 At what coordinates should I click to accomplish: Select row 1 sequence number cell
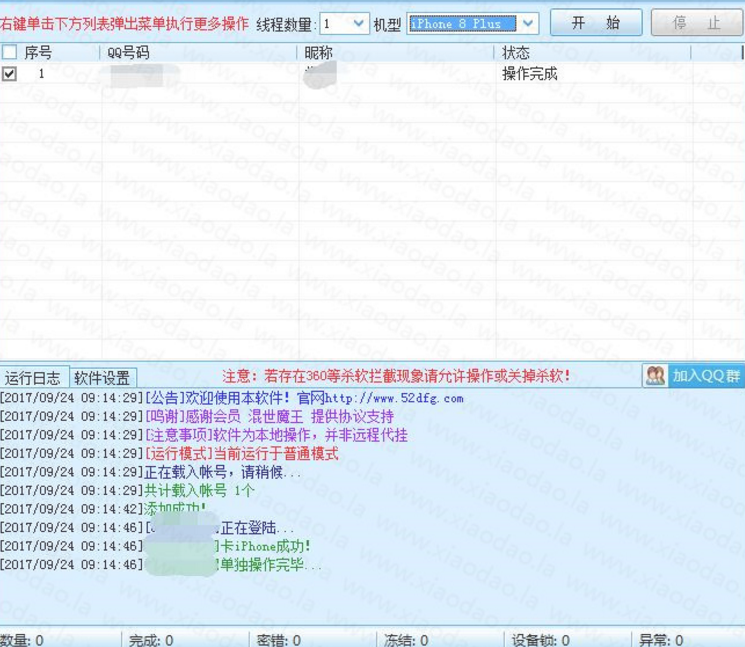41,74
